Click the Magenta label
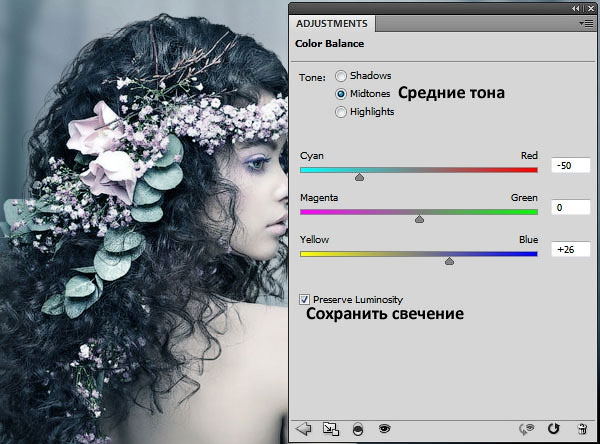Screen dimensions: 600x444 point(319,198)
